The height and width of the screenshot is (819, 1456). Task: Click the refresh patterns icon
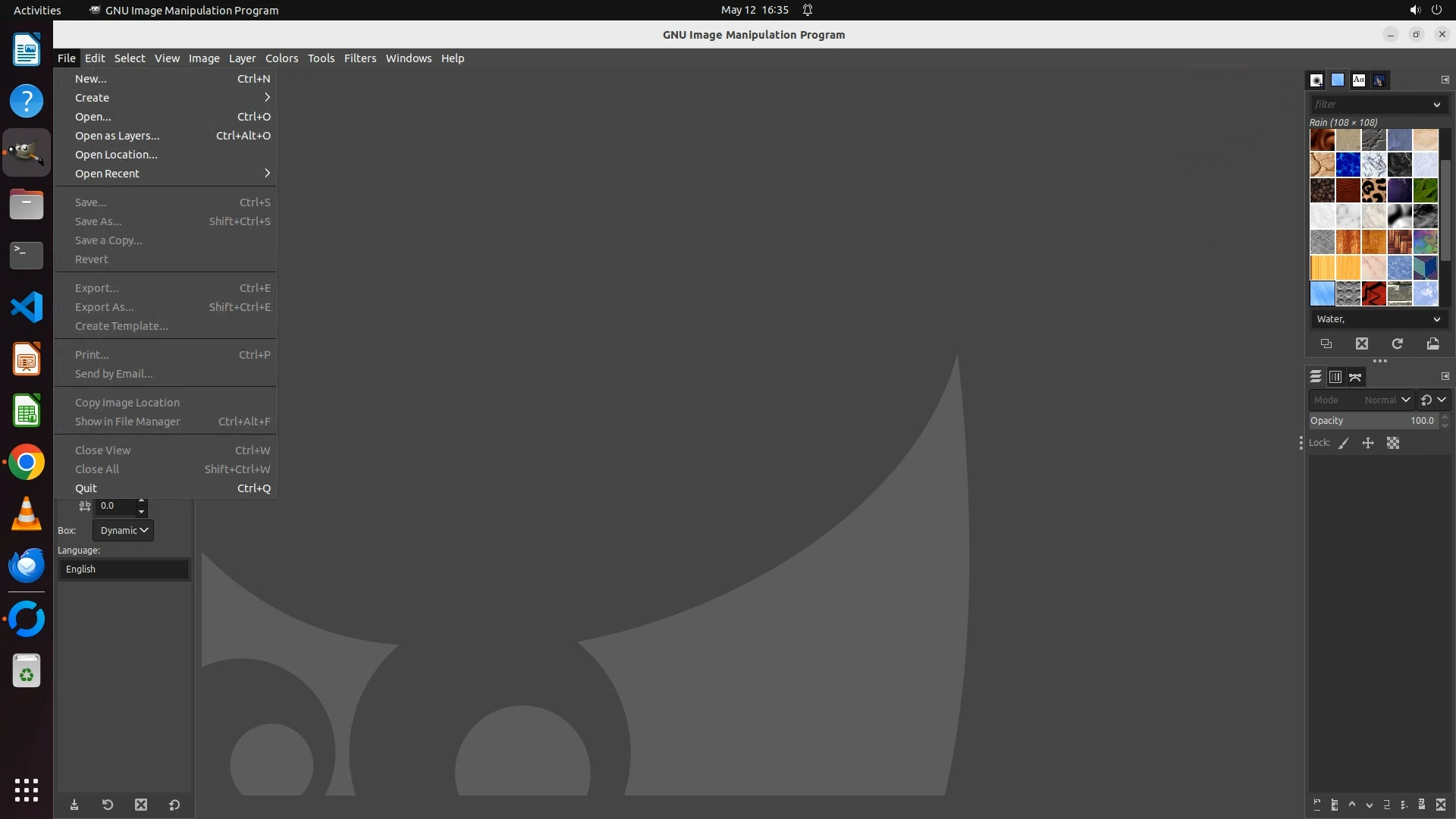coord(1397,344)
